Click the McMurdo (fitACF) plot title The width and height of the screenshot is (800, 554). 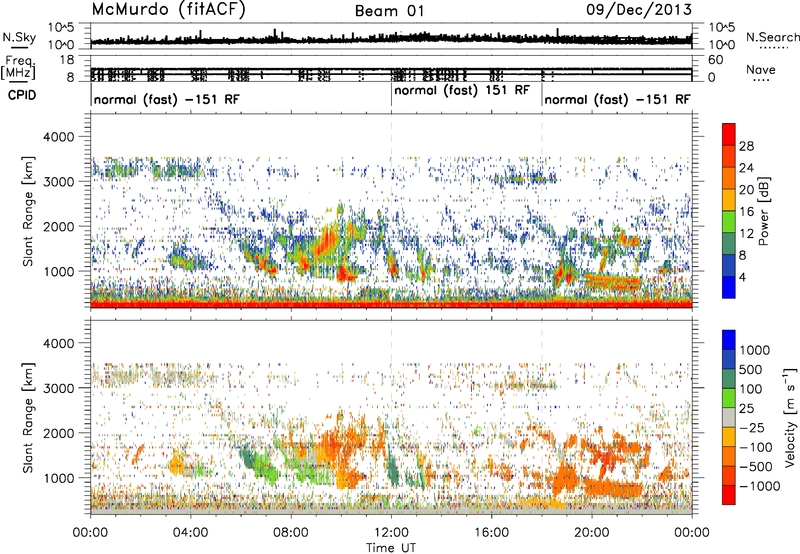pyautogui.click(x=168, y=10)
